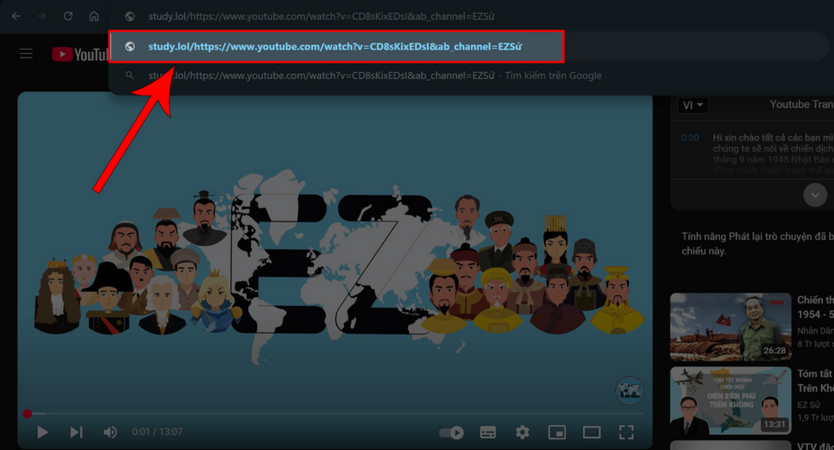This screenshot has height=450, width=834.
Task: Switch to theater mode
Action: click(x=592, y=432)
